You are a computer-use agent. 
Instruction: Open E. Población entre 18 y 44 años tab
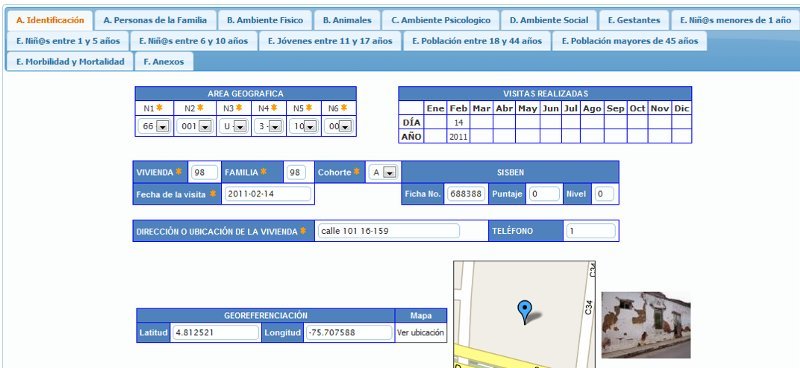pos(477,41)
